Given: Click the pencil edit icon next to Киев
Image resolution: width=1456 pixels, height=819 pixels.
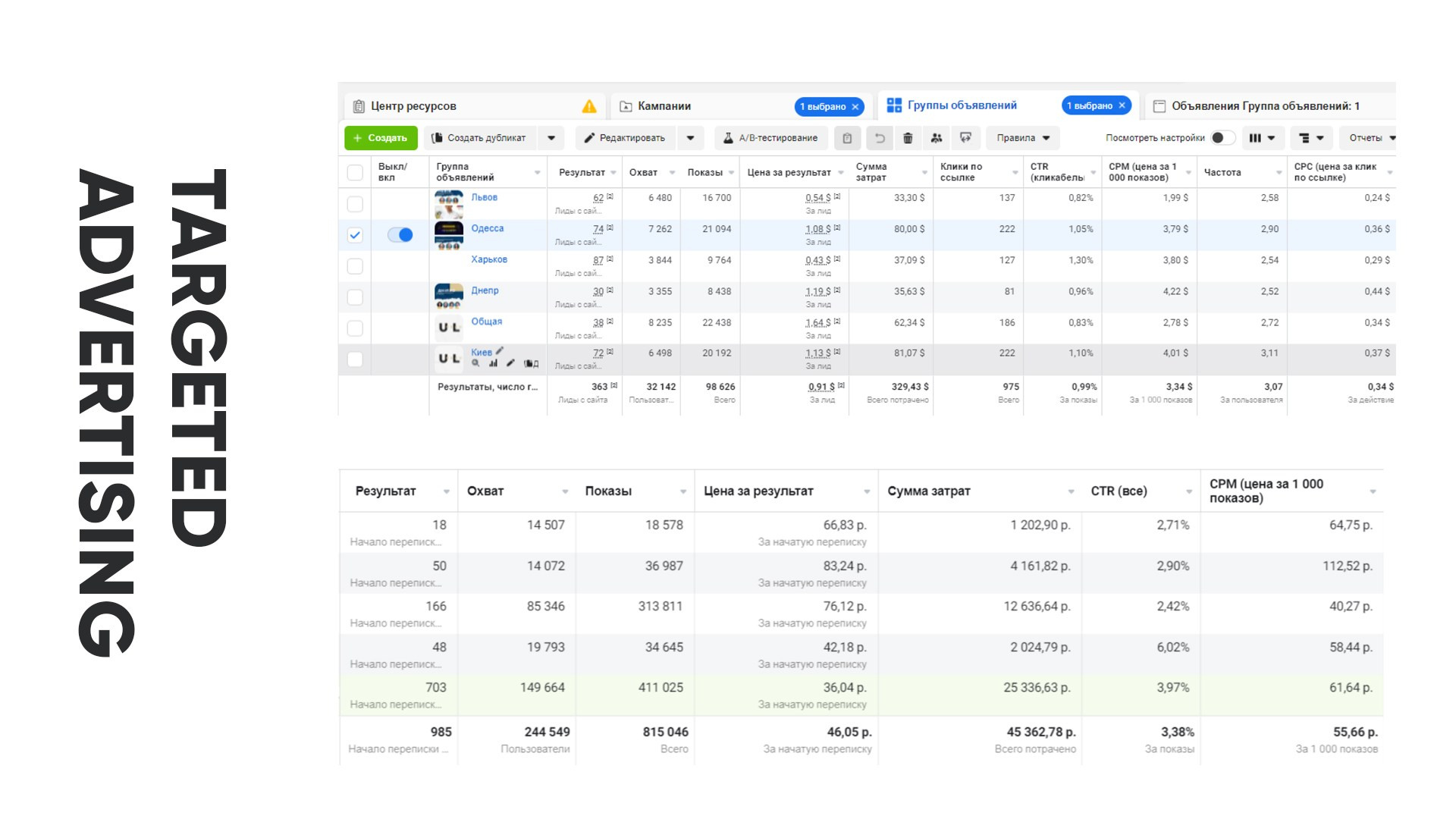Looking at the screenshot, I should 500,351.
